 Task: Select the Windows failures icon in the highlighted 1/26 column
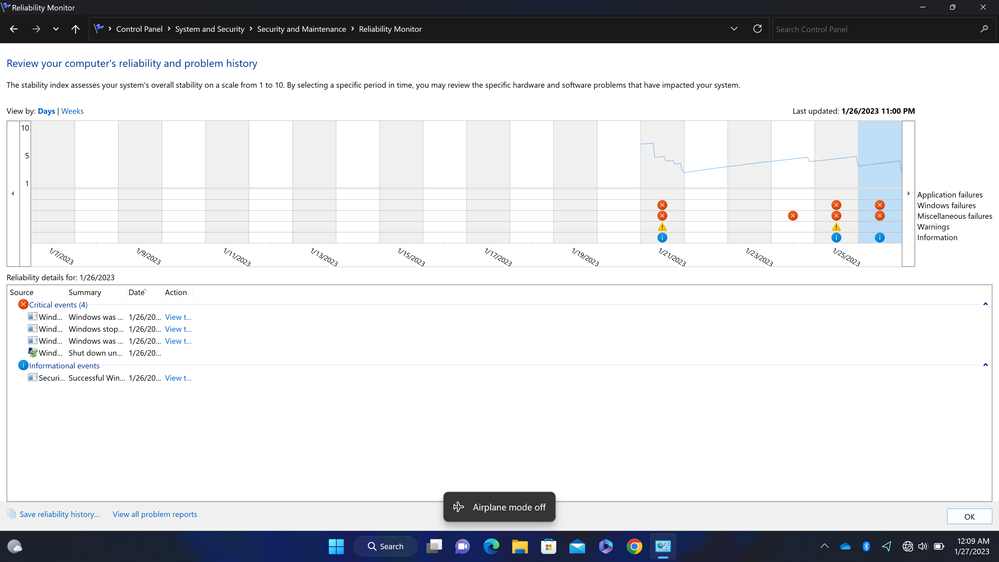[879, 205]
